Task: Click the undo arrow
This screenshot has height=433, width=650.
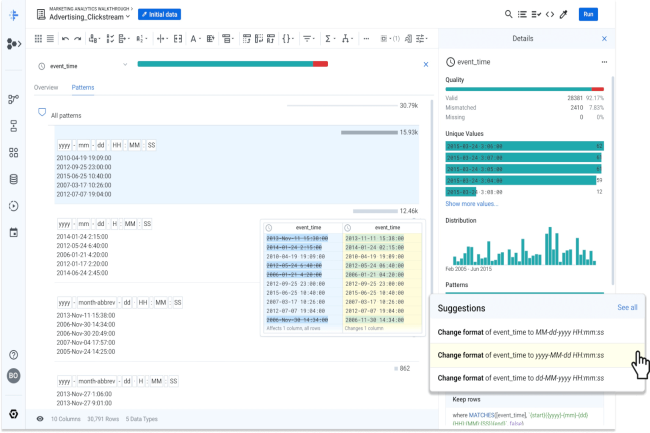Action: pos(65,39)
